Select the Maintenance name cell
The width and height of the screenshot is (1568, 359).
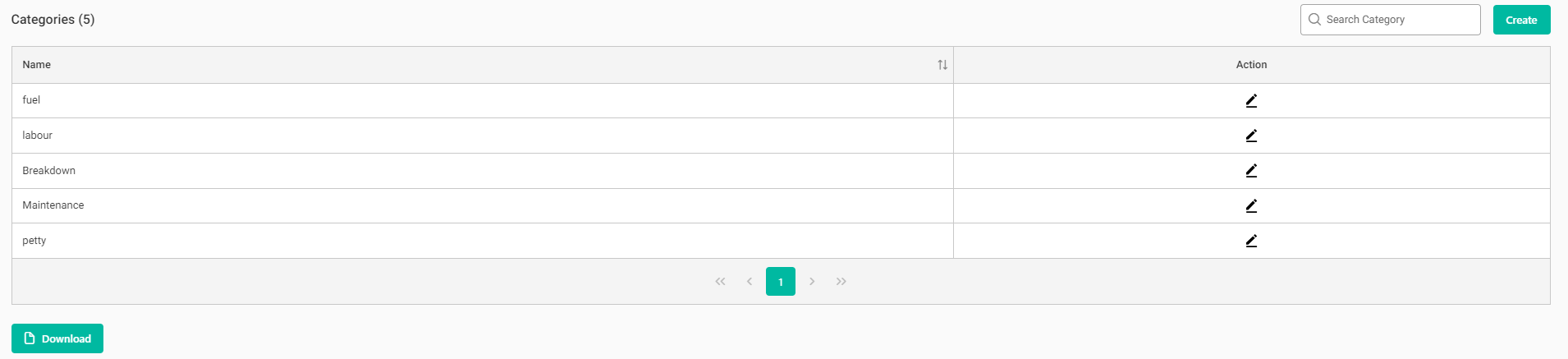click(x=53, y=205)
